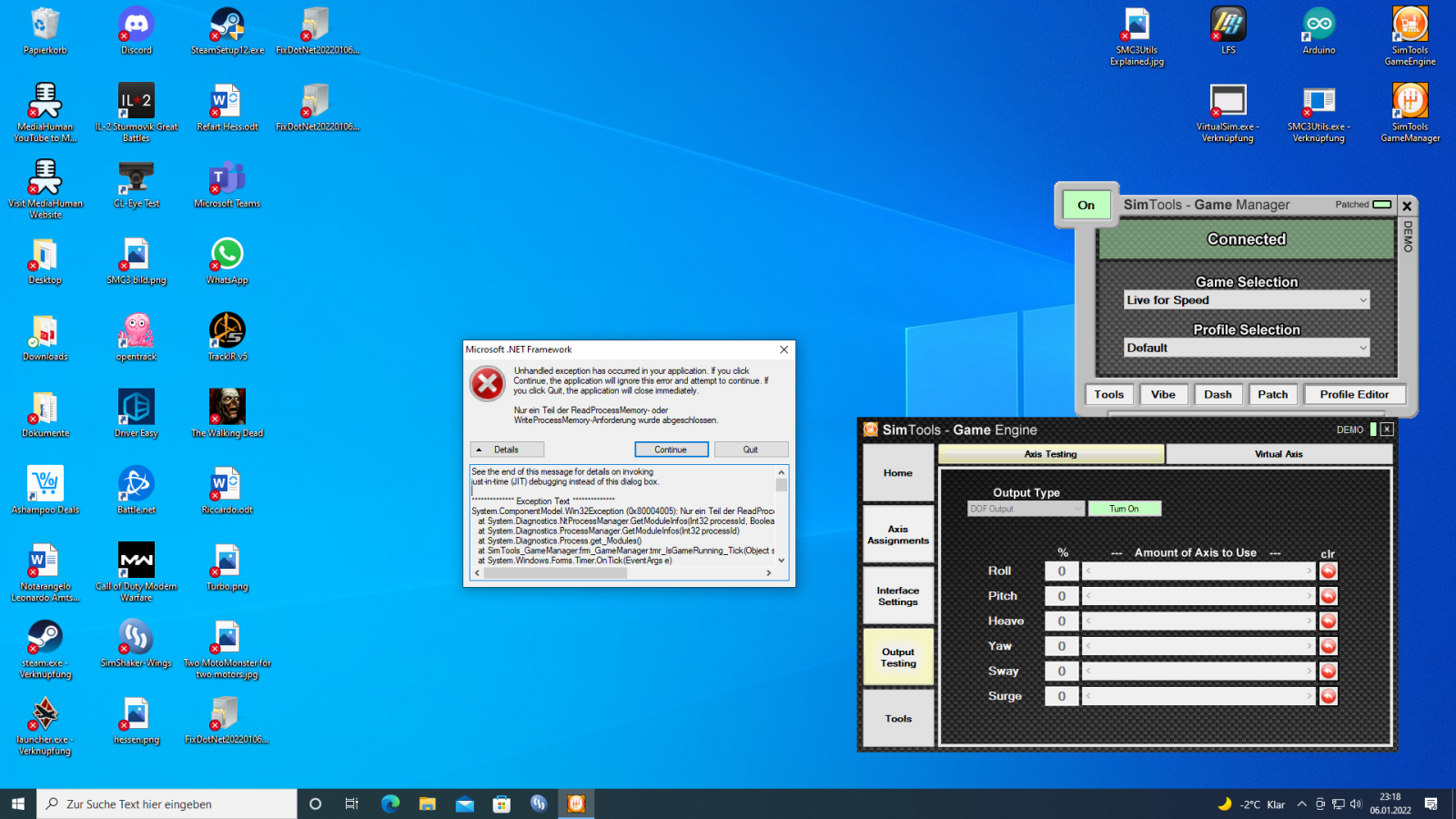1456x819 pixels.
Task: Open the CL-Eye Test desktop icon
Action: (136, 184)
